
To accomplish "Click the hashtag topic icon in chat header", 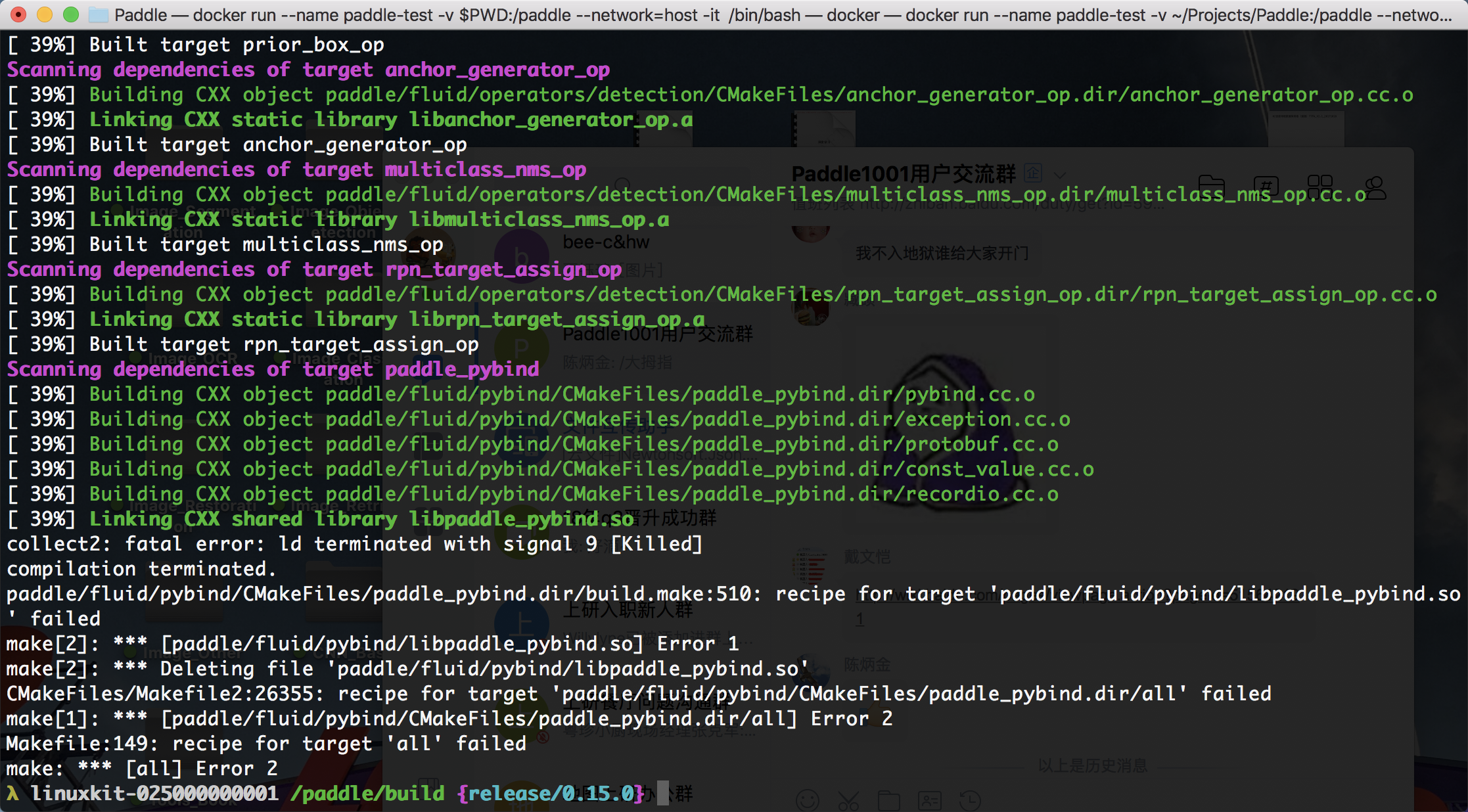I will (x=1266, y=186).
